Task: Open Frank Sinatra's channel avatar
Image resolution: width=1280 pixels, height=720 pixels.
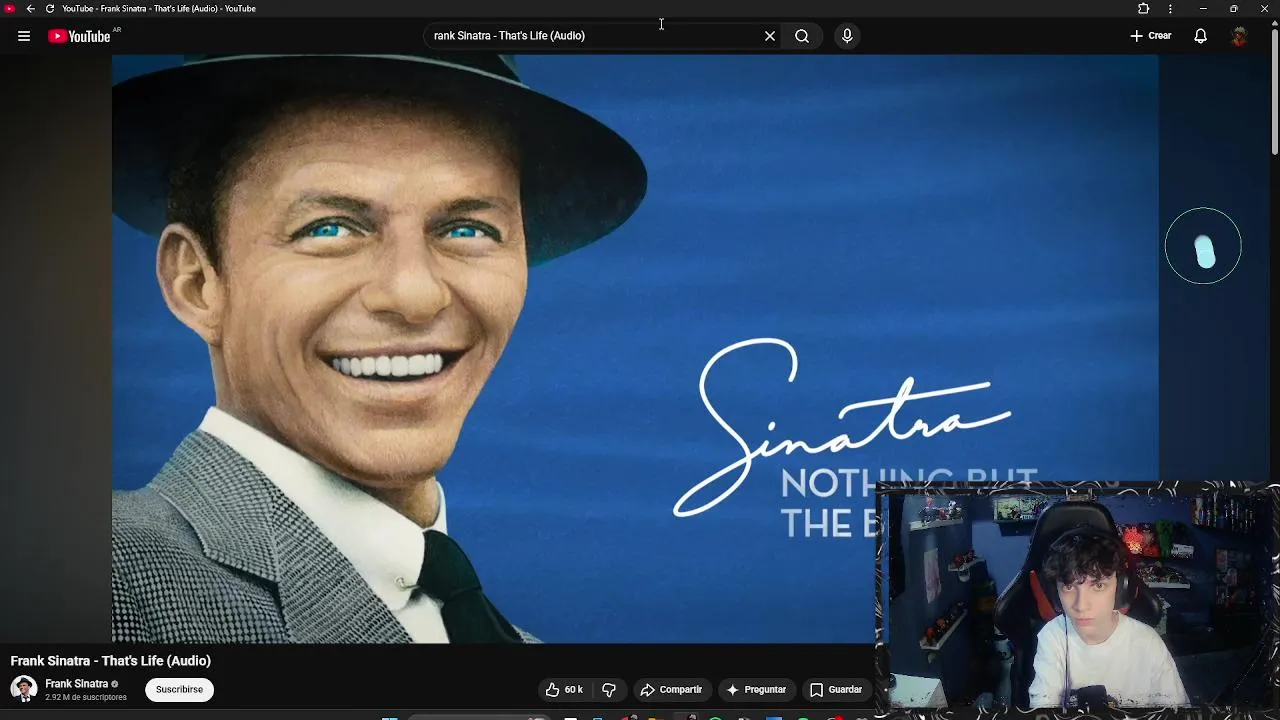Action: click(x=24, y=689)
